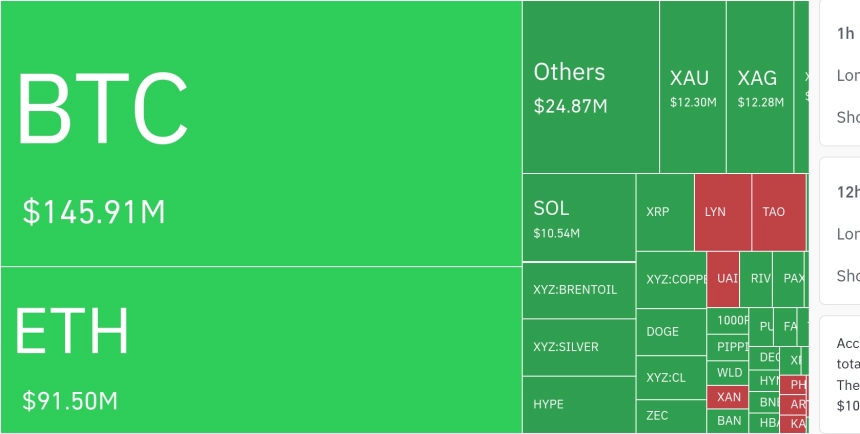This screenshot has height=434, width=860.
Task: Click the red XAN tile
Action: [729, 397]
